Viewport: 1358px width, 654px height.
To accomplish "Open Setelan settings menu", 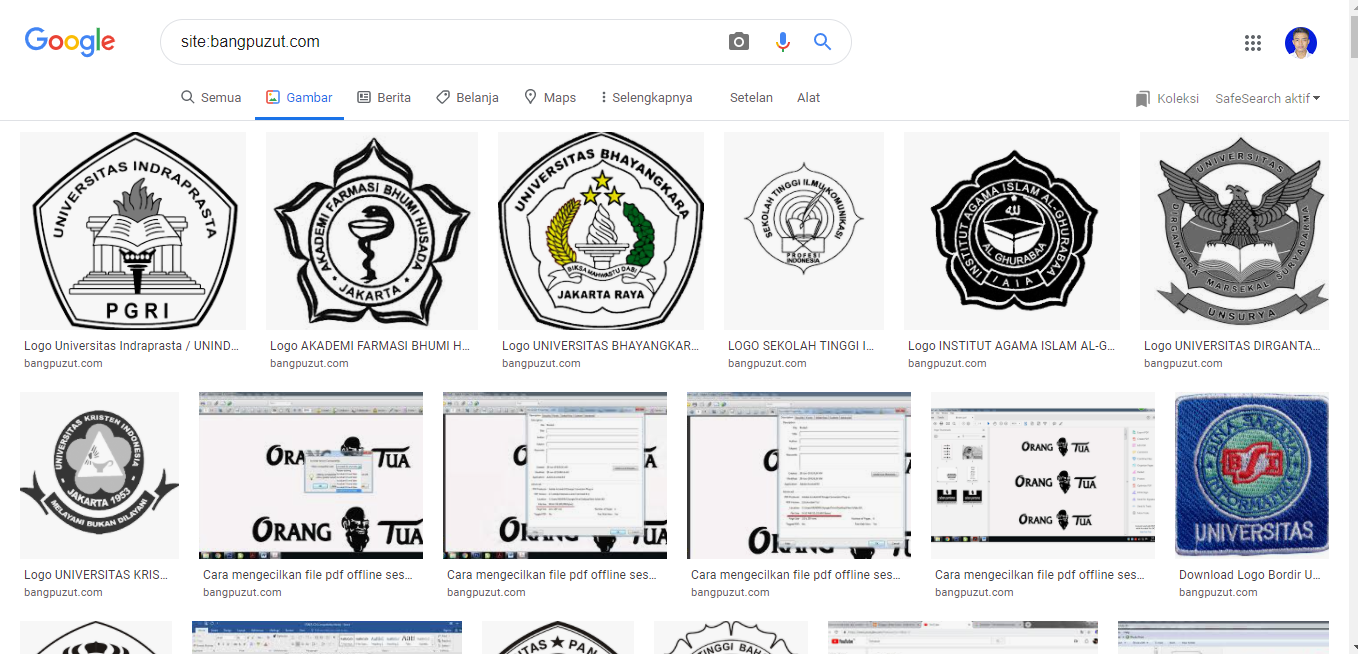I will tap(751, 98).
